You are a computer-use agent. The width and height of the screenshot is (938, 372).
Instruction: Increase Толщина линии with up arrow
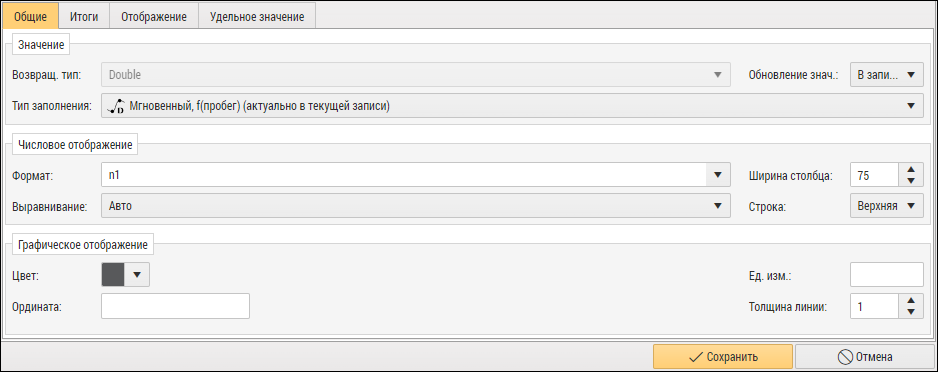(911, 302)
